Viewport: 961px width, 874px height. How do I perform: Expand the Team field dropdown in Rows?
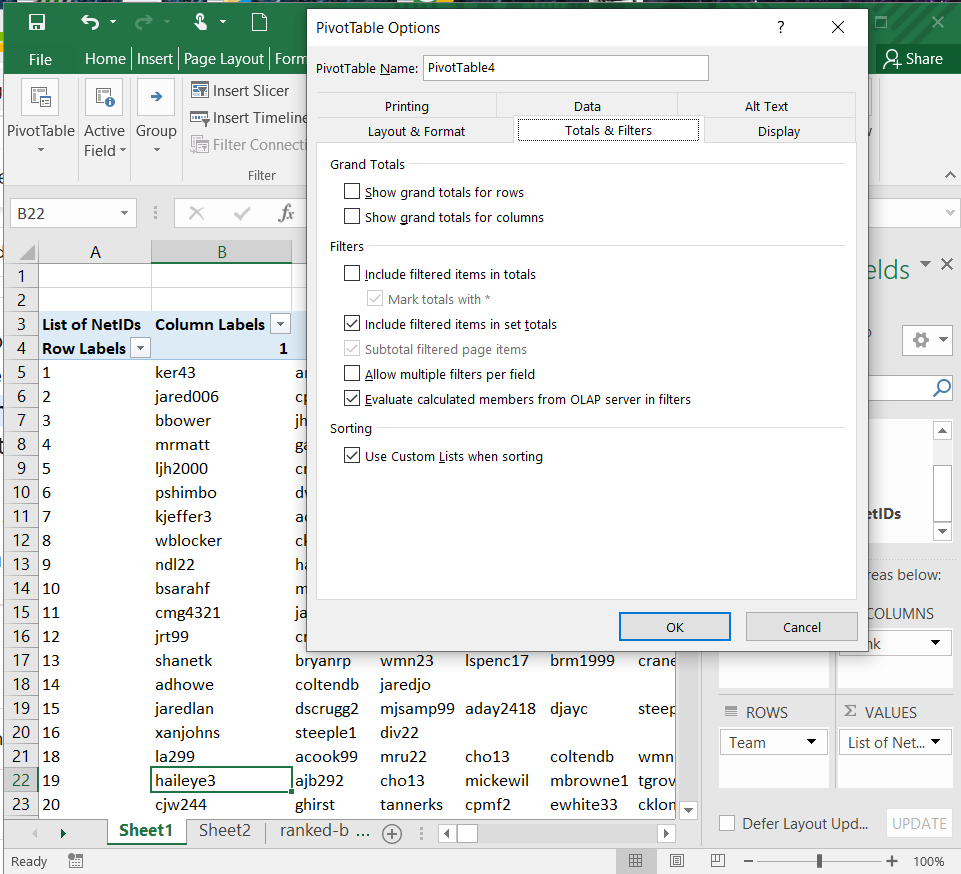(x=811, y=742)
